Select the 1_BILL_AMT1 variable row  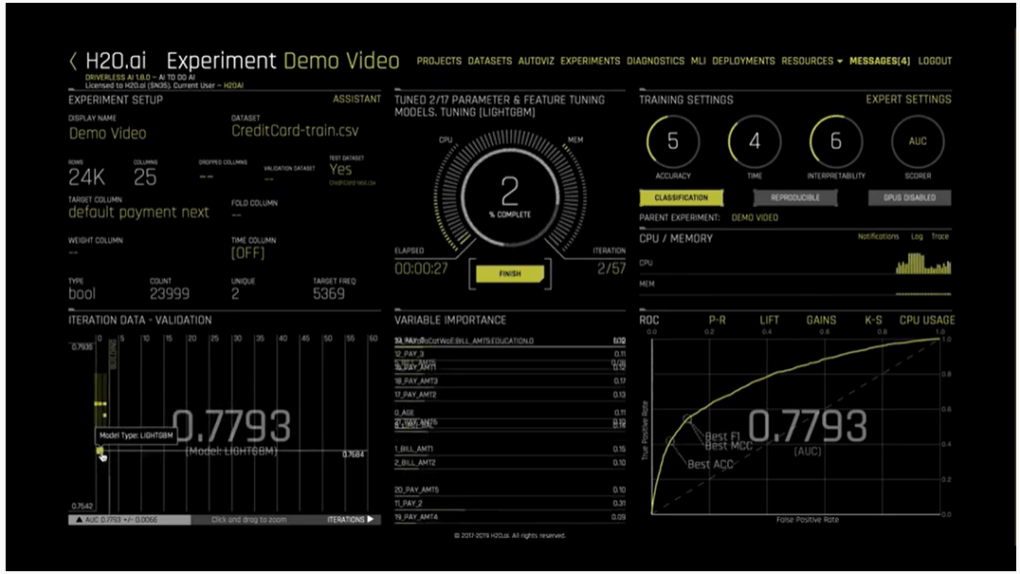coord(510,449)
